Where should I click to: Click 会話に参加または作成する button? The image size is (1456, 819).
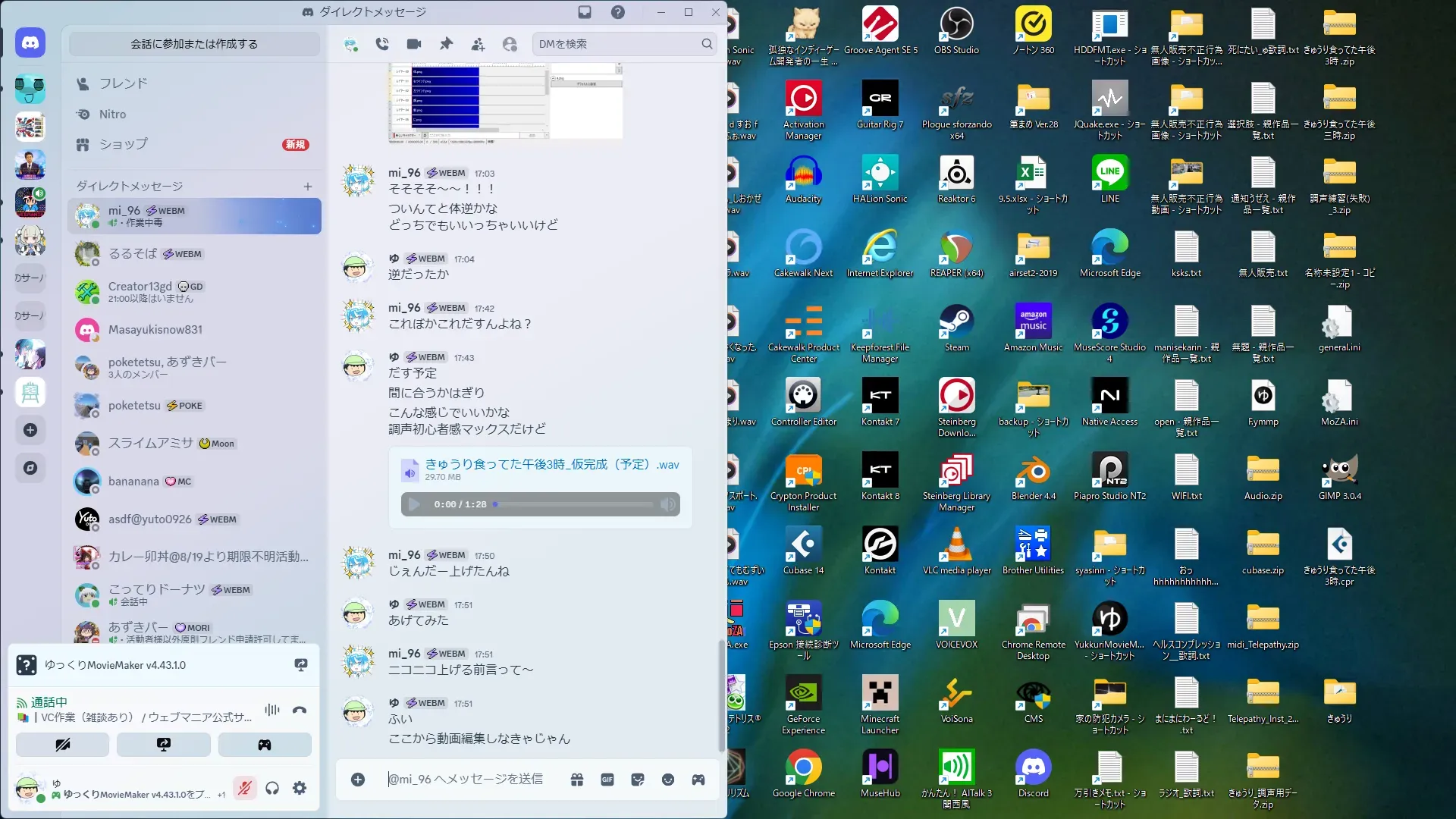pyautogui.click(x=194, y=44)
